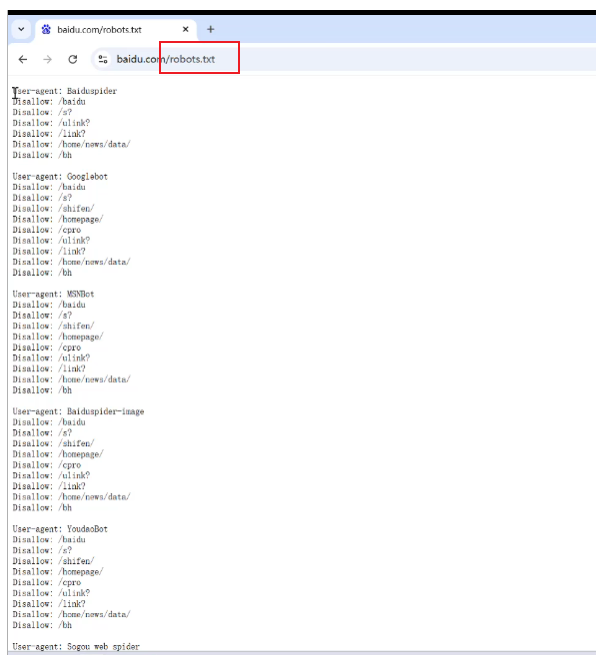
Task: Open the tab search dropdown chevron
Action: coord(21,29)
